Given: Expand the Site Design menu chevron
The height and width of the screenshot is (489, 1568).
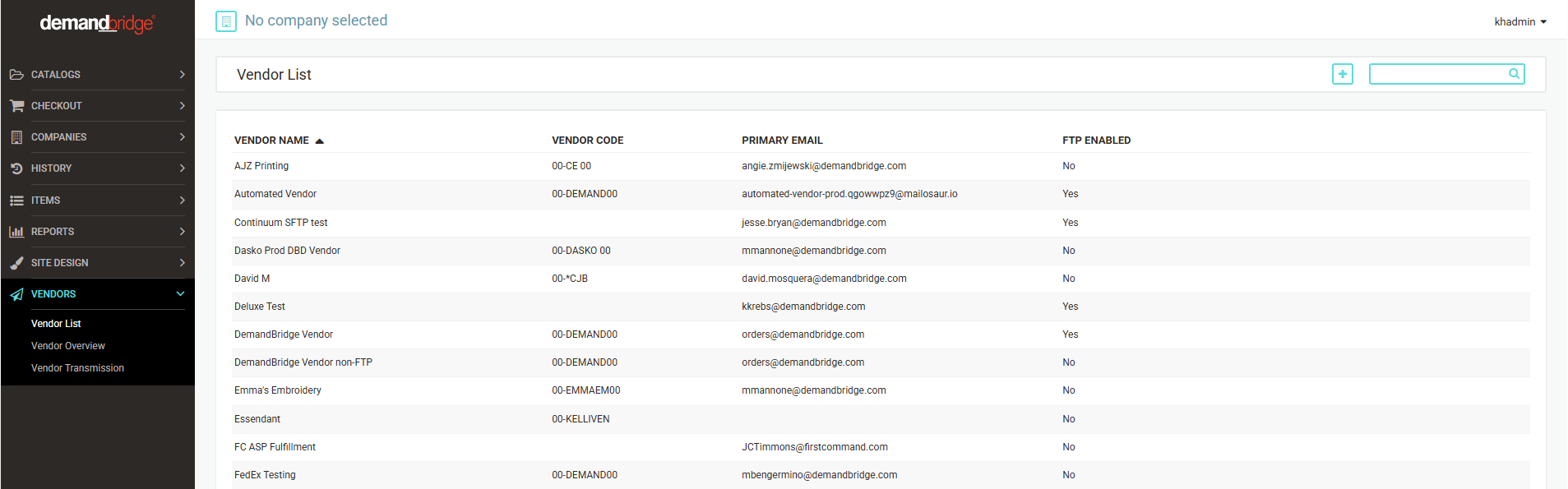Looking at the screenshot, I should 182,263.
